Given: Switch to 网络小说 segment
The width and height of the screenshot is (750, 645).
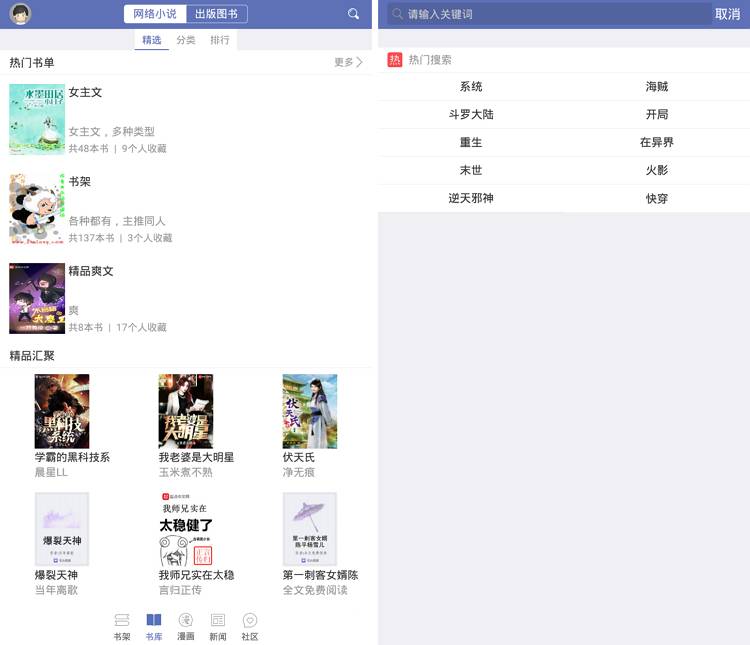Looking at the screenshot, I should [155, 14].
